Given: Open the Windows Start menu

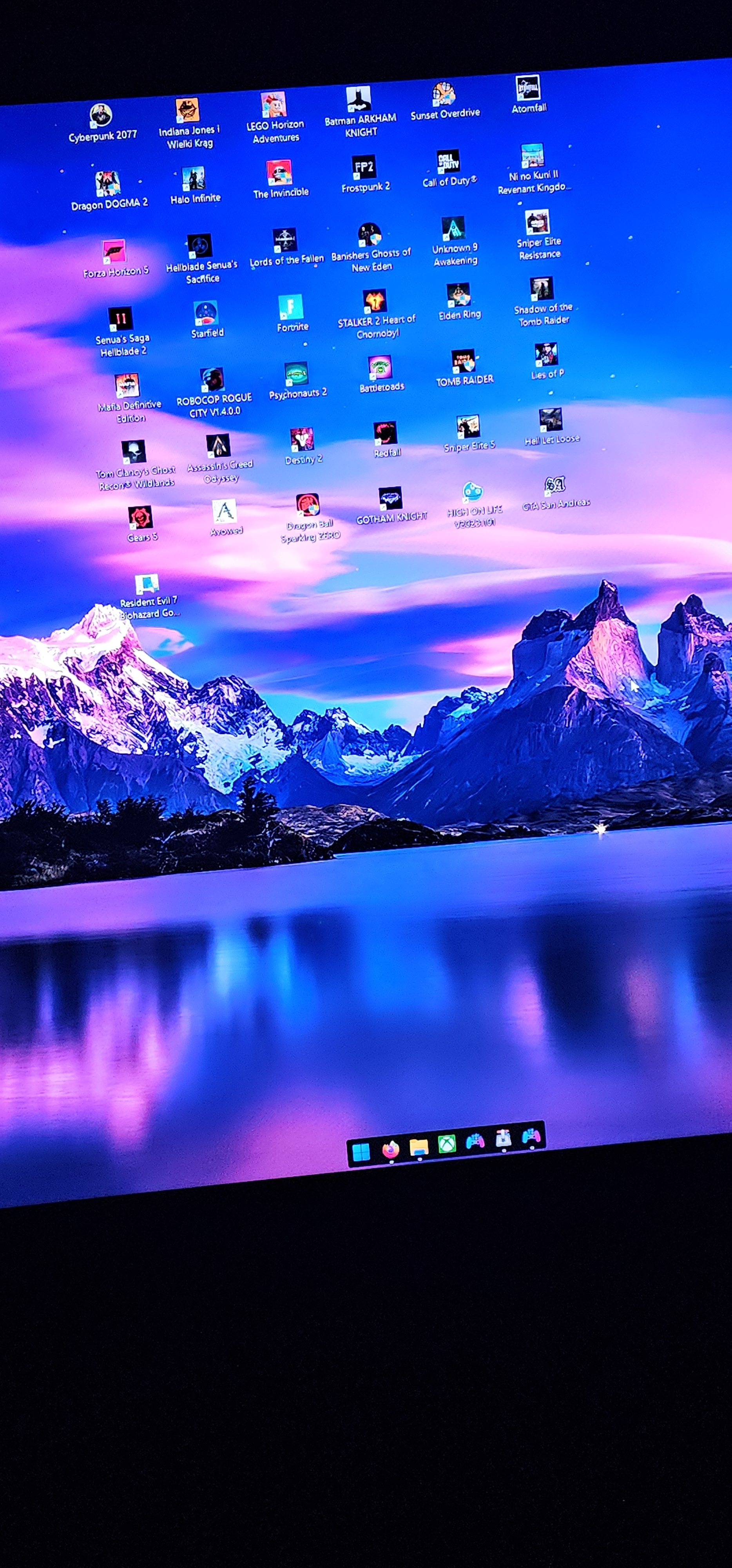Looking at the screenshot, I should pyautogui.click(x=361, y=1153).
